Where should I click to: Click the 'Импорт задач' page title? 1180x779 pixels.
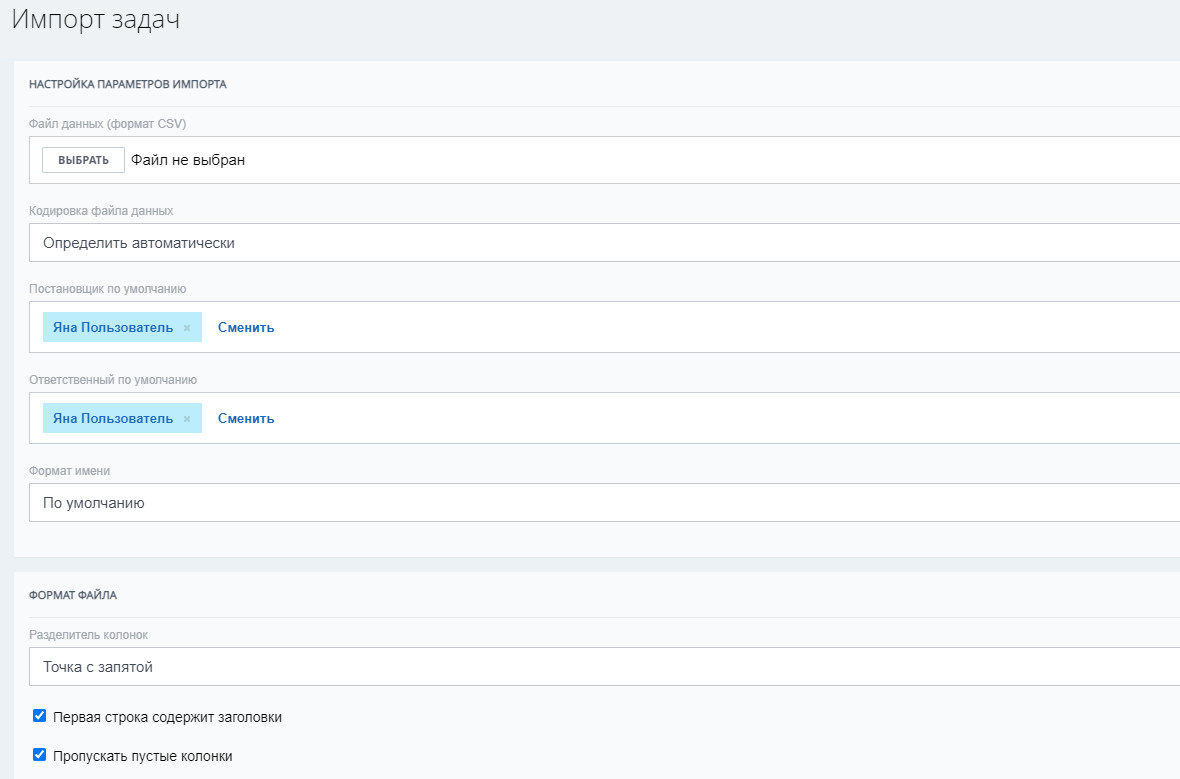pos(96,20)
